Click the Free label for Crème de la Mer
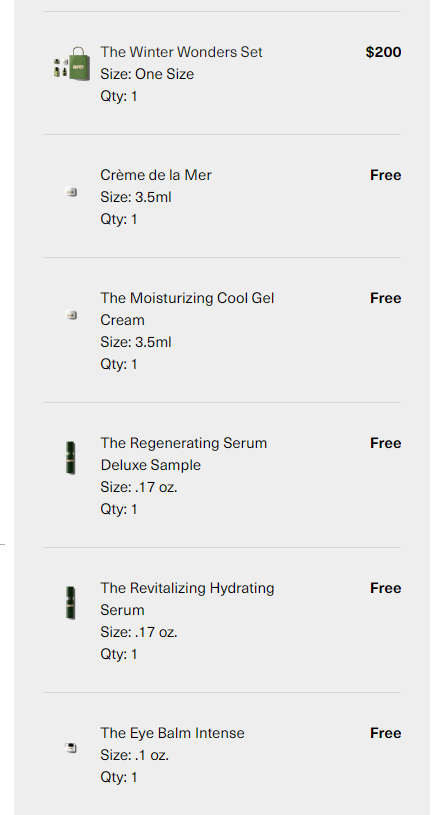This screenshot has height=815, width=447. (385, 175)
